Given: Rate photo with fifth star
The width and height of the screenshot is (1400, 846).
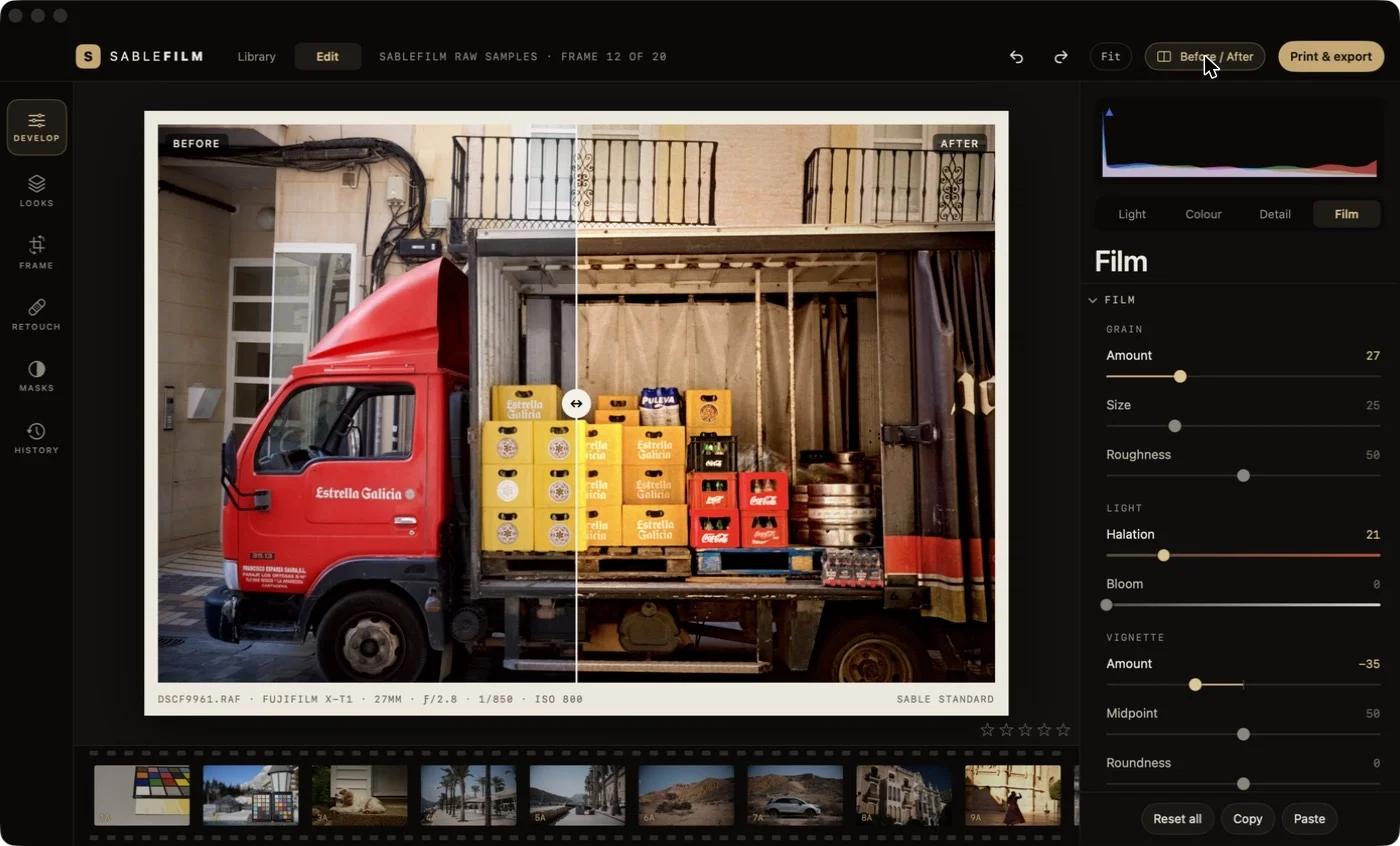Looking at the screenshot, I should pos(1063,730).
